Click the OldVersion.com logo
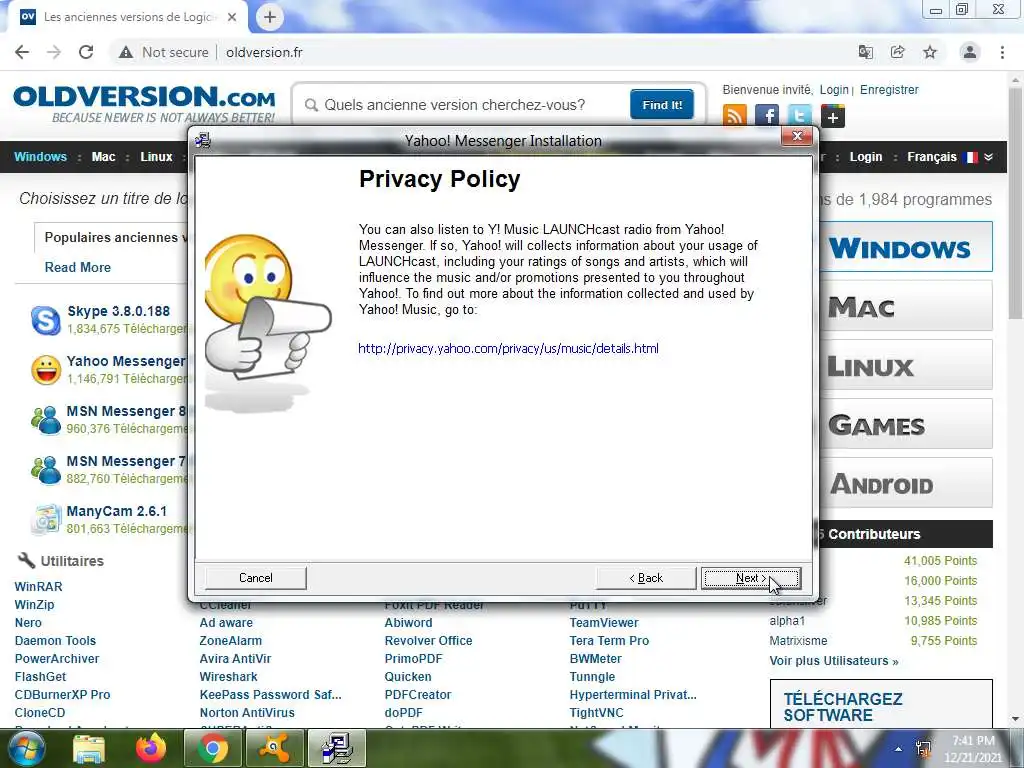Viewport: 1024px width, 768px height. (144, 103)
